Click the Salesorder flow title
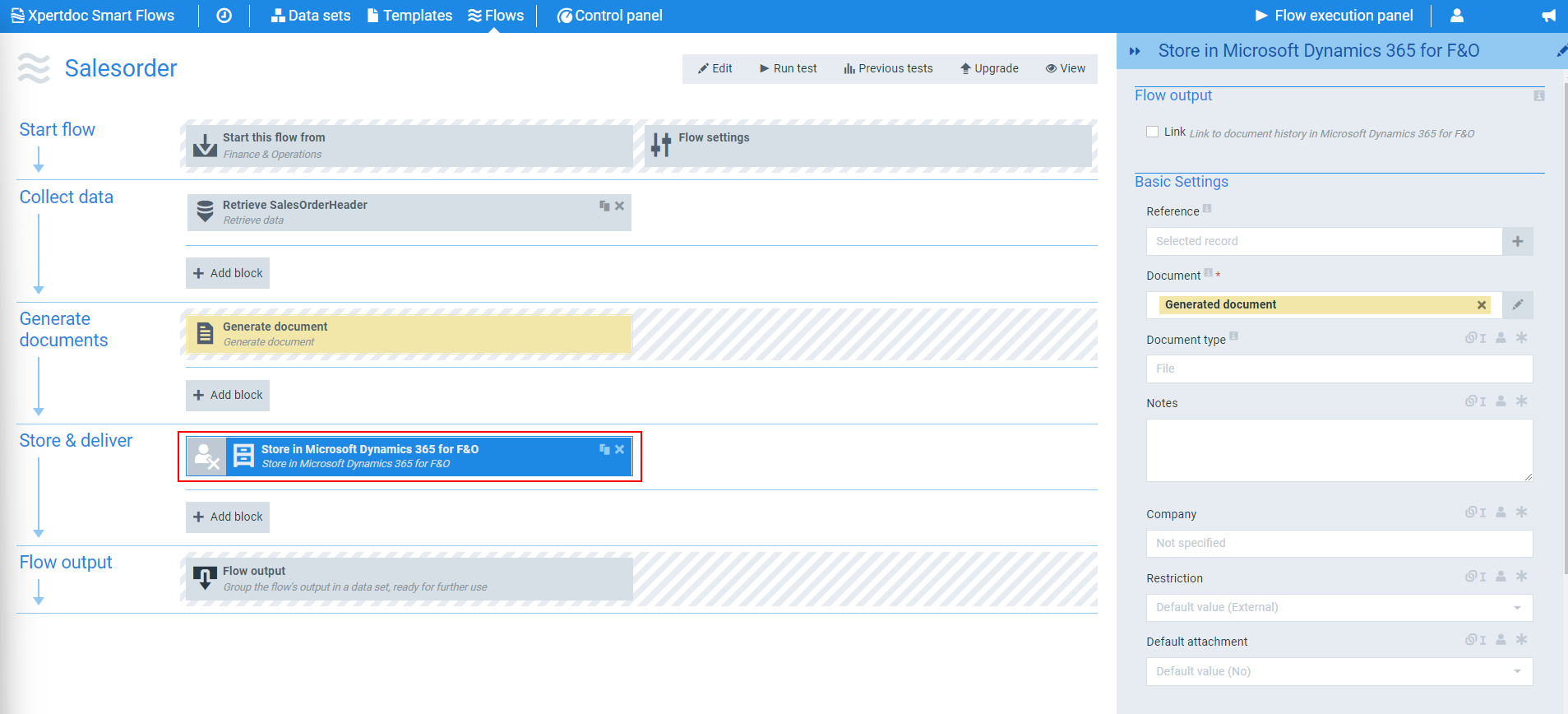Screen dimensions: 1568x714 click(x=121, y=68)
